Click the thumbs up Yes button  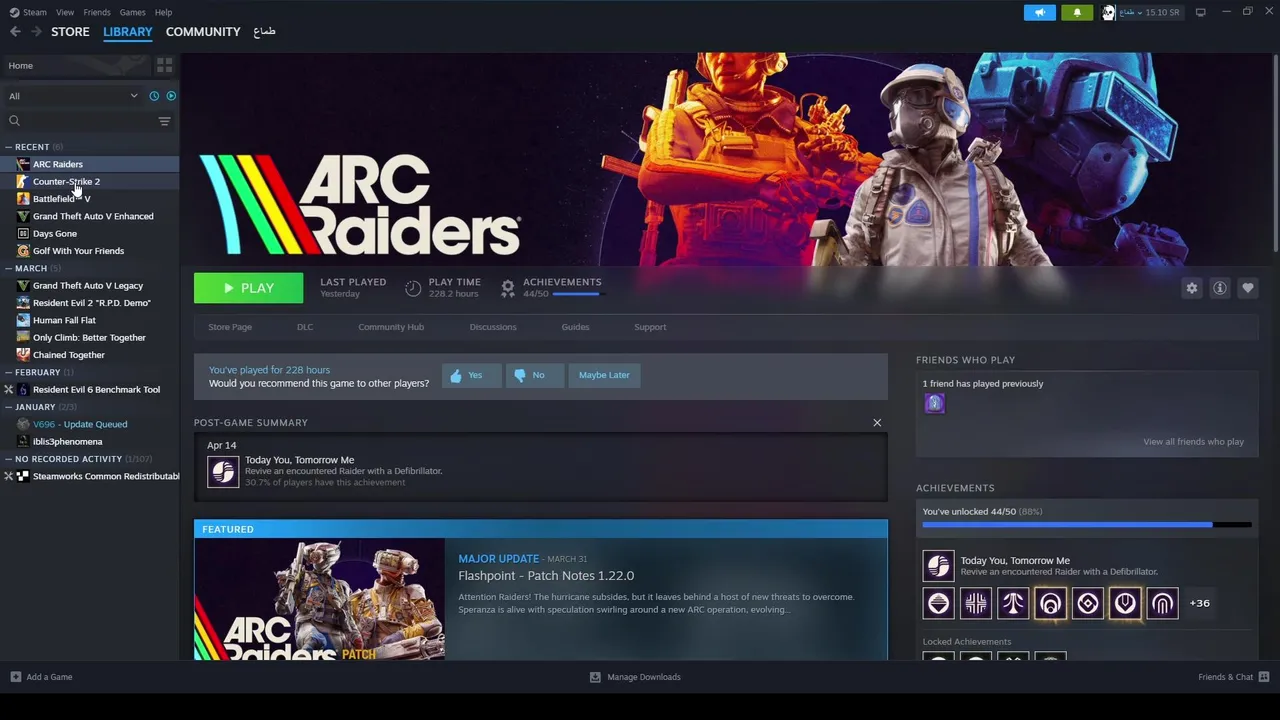[472, 375]
